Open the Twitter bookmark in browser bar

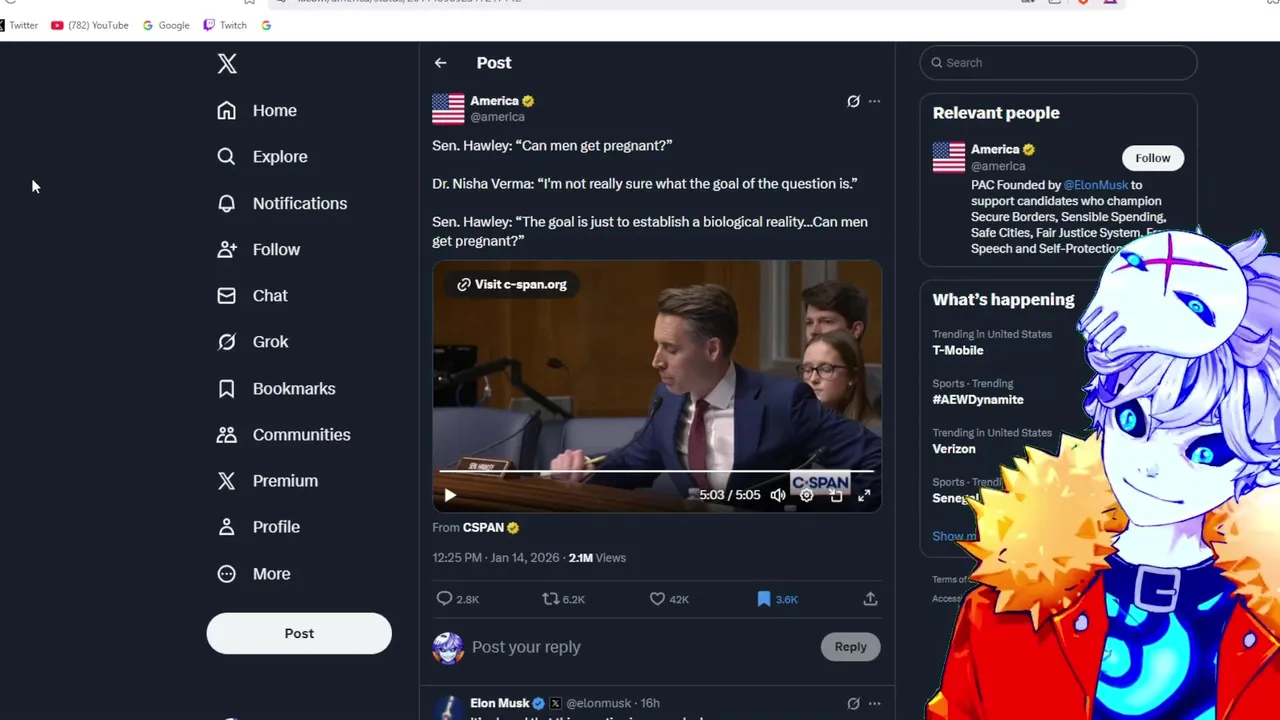(18, 25)
